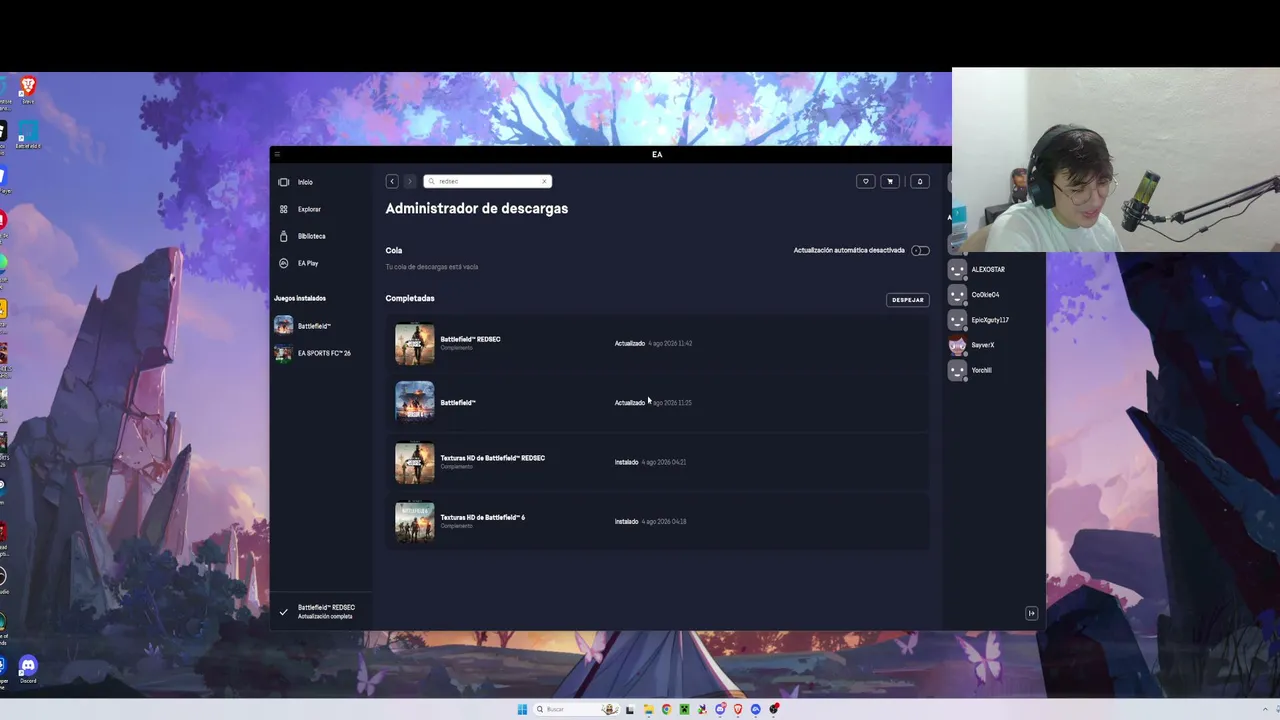1280x720 pixels.
Task: Select friend Yorchill
Action: pyautogui.click(x=970, y=370)
